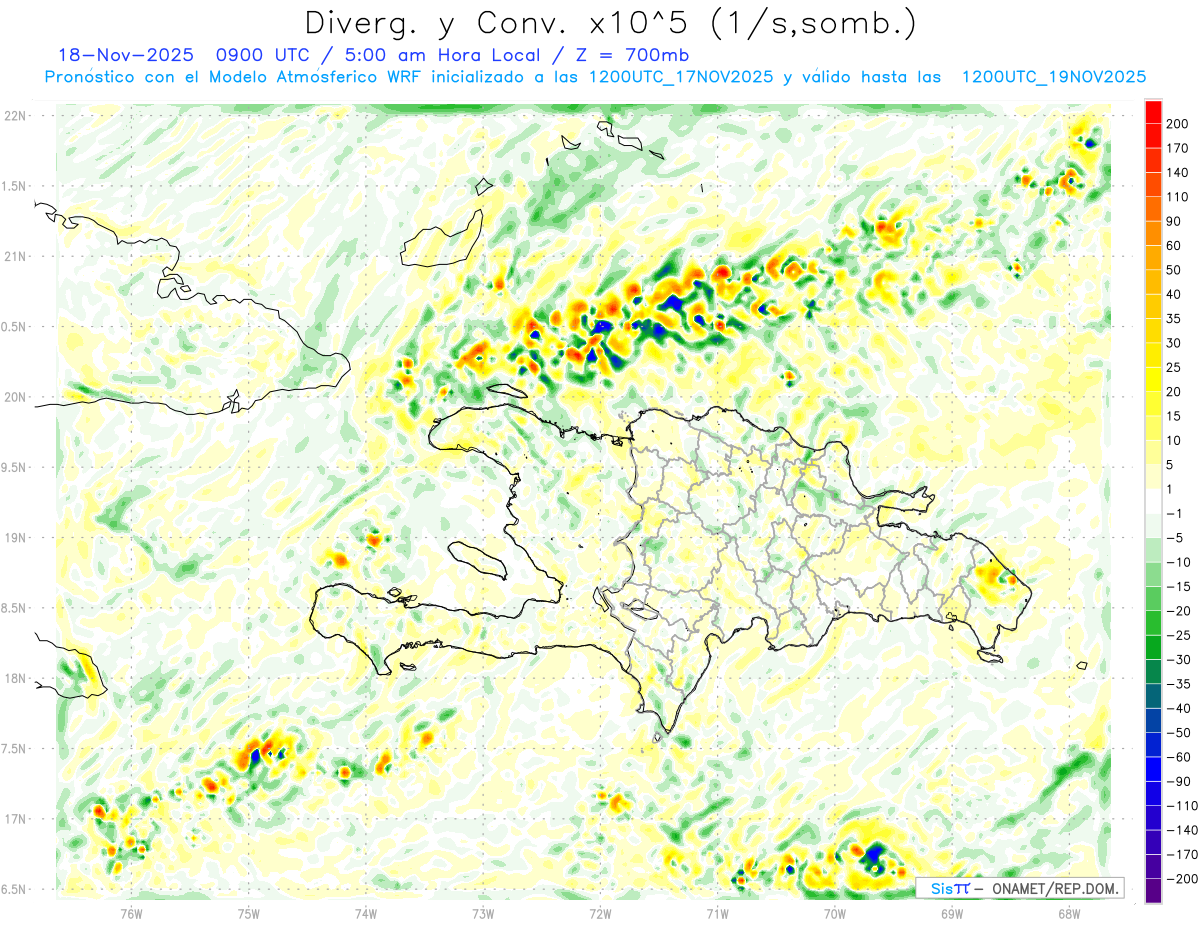This screenshot has width=1200, height=927.
Task: Click the 17N latitude axis label
Action: [14, 819]
